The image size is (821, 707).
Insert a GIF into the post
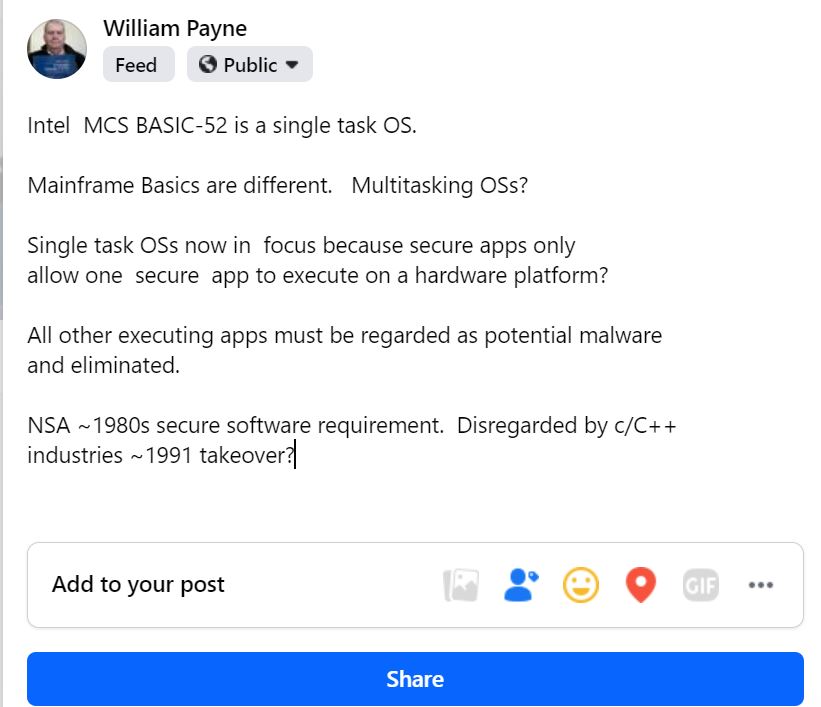[x=701, y=585]
